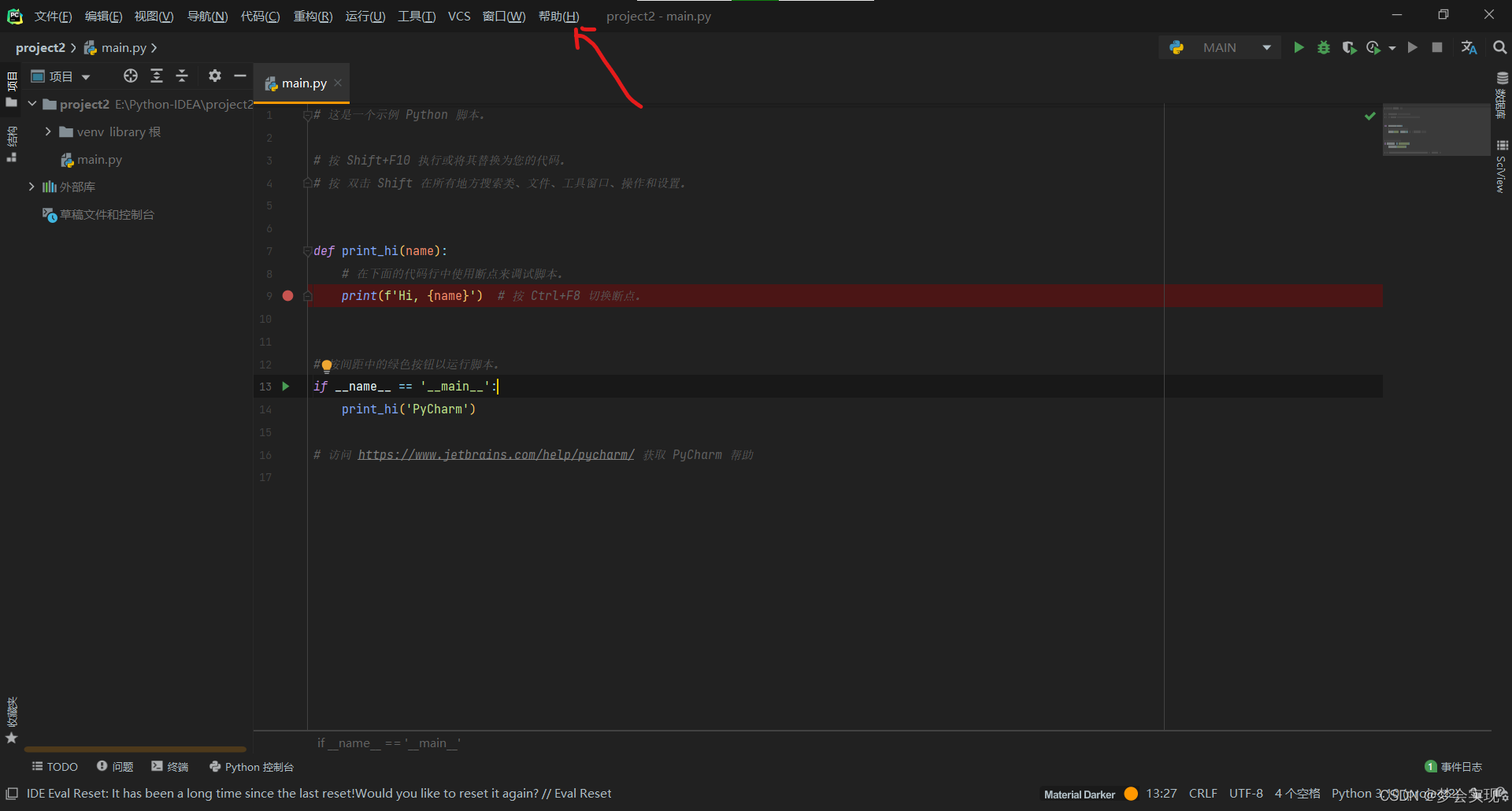Image resolution: width=1512 pixels, height=811 pixels.
Task: Toggle the breakpoint on line 9
Action: [288, 296]
